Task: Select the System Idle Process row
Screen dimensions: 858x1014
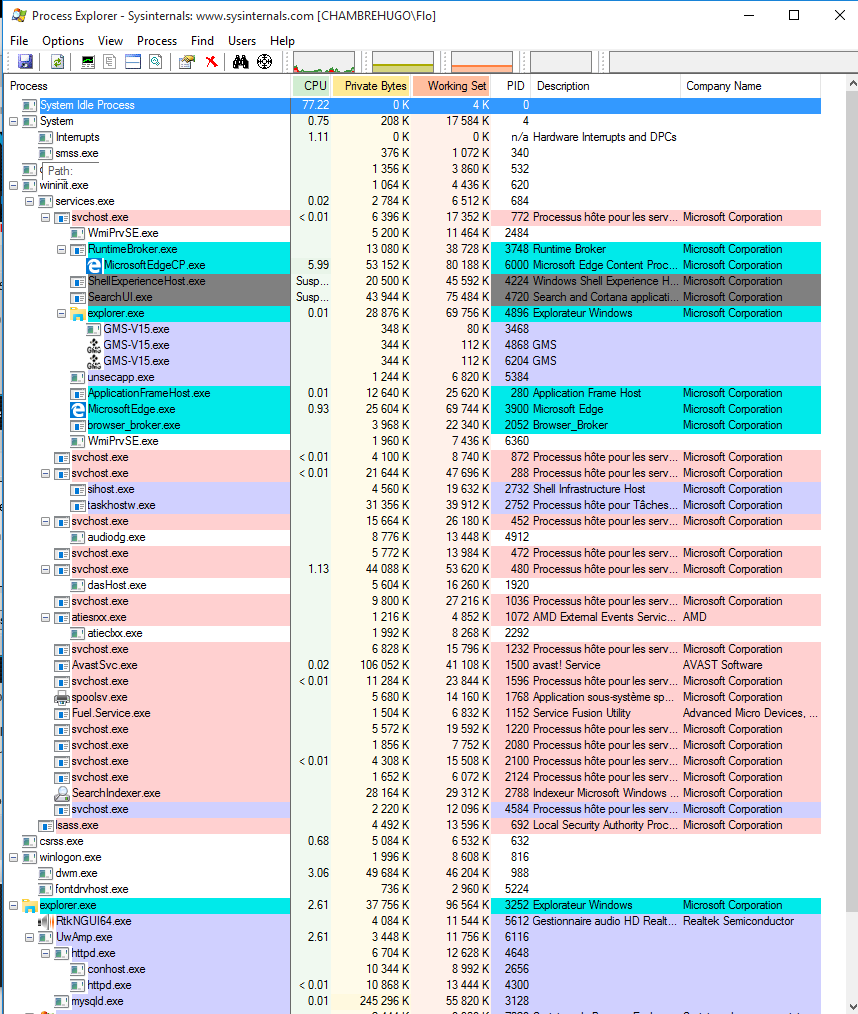Action: click(x=413, y=105)
